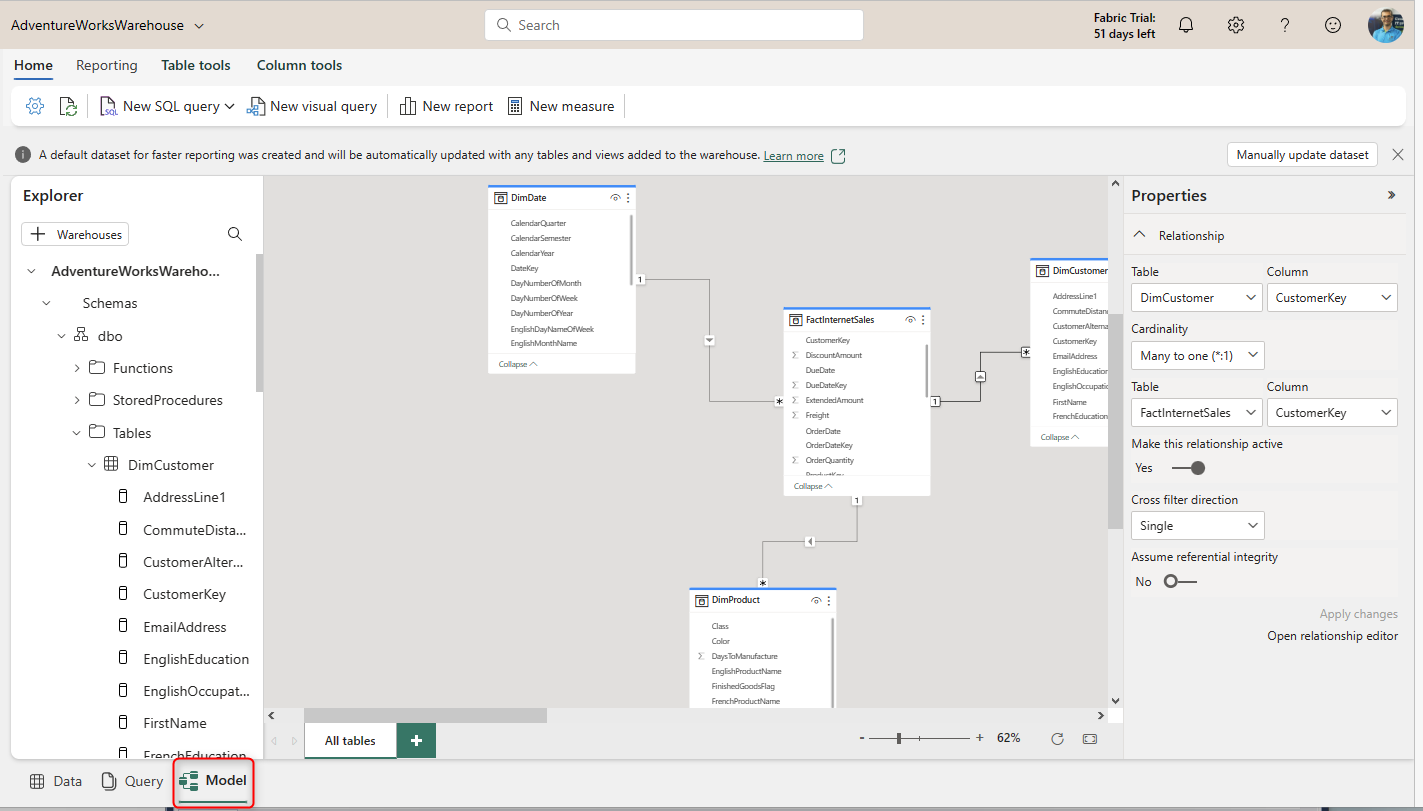This screenshot has height=811, width=1423.
Task: Toggle Assume referential integrity switch
Action: tap(1180, 582)
